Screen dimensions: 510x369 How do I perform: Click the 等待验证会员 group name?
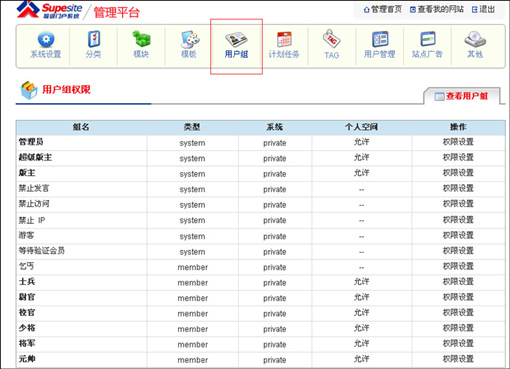click(42, 251)
